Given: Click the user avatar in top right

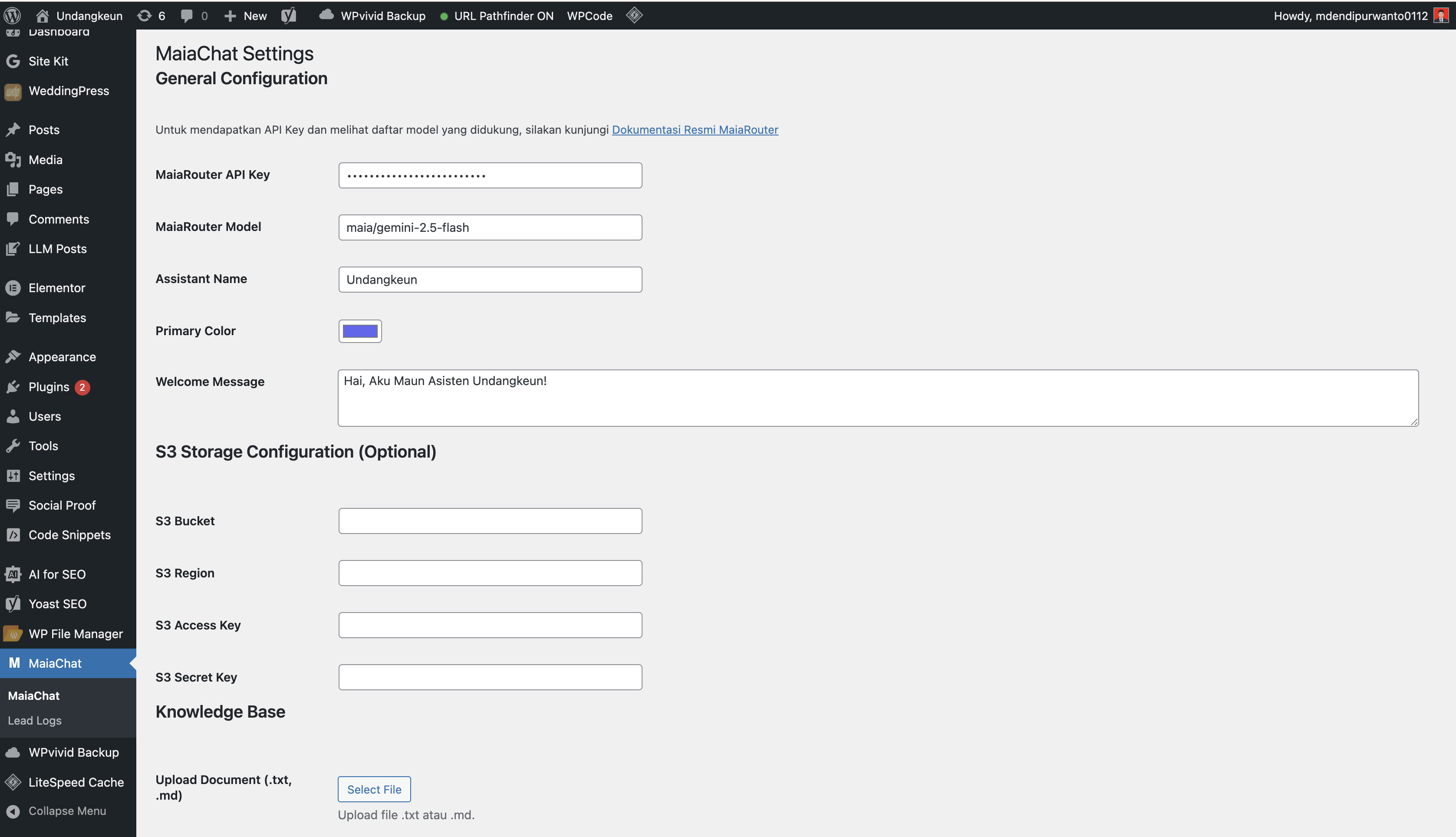Looking at the screenshot, I should coord(1441,16).
